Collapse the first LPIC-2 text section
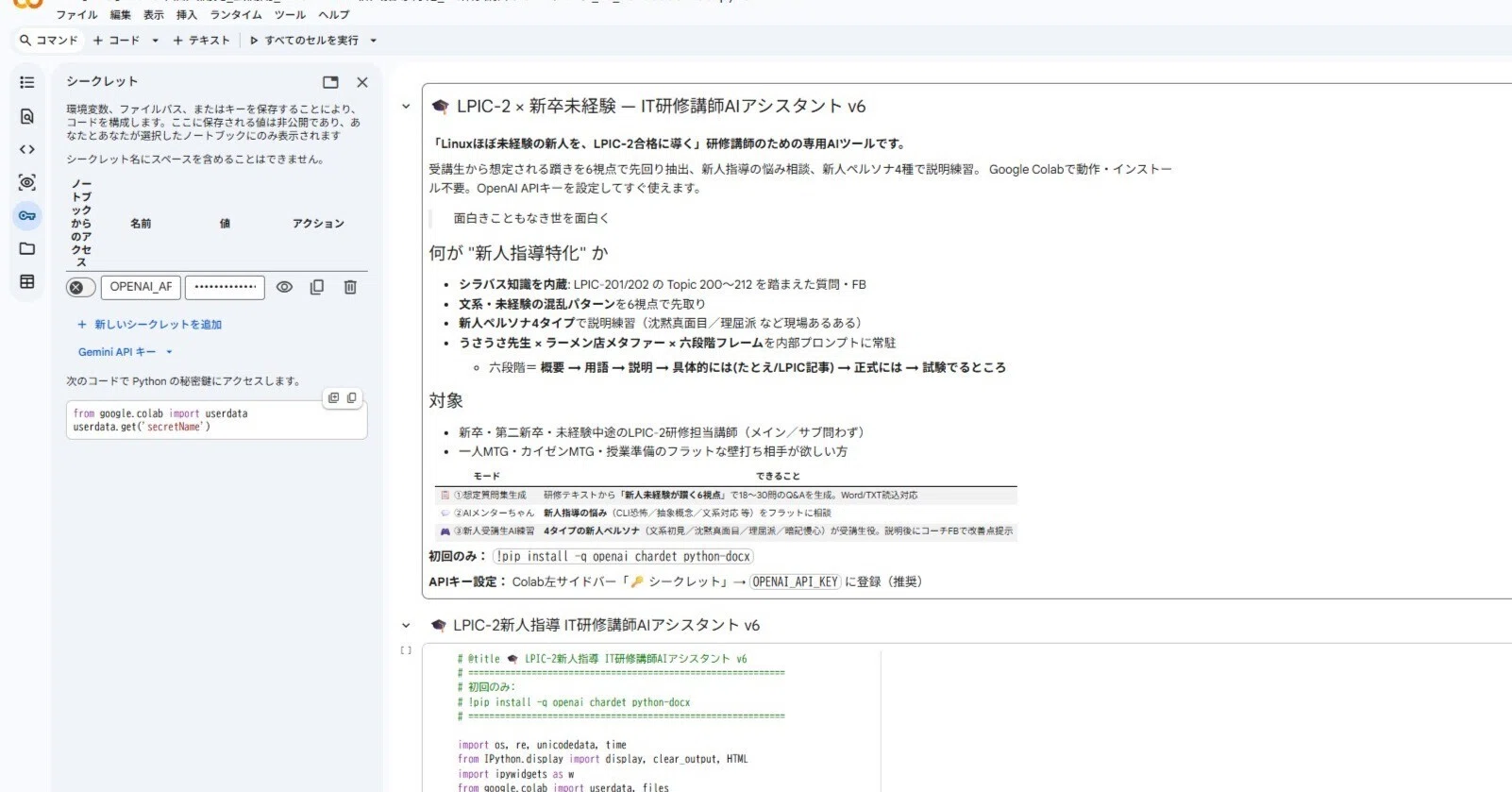The height and width of the screenshot is (792, 1512). pyautogui.click(x=406, y=107)
